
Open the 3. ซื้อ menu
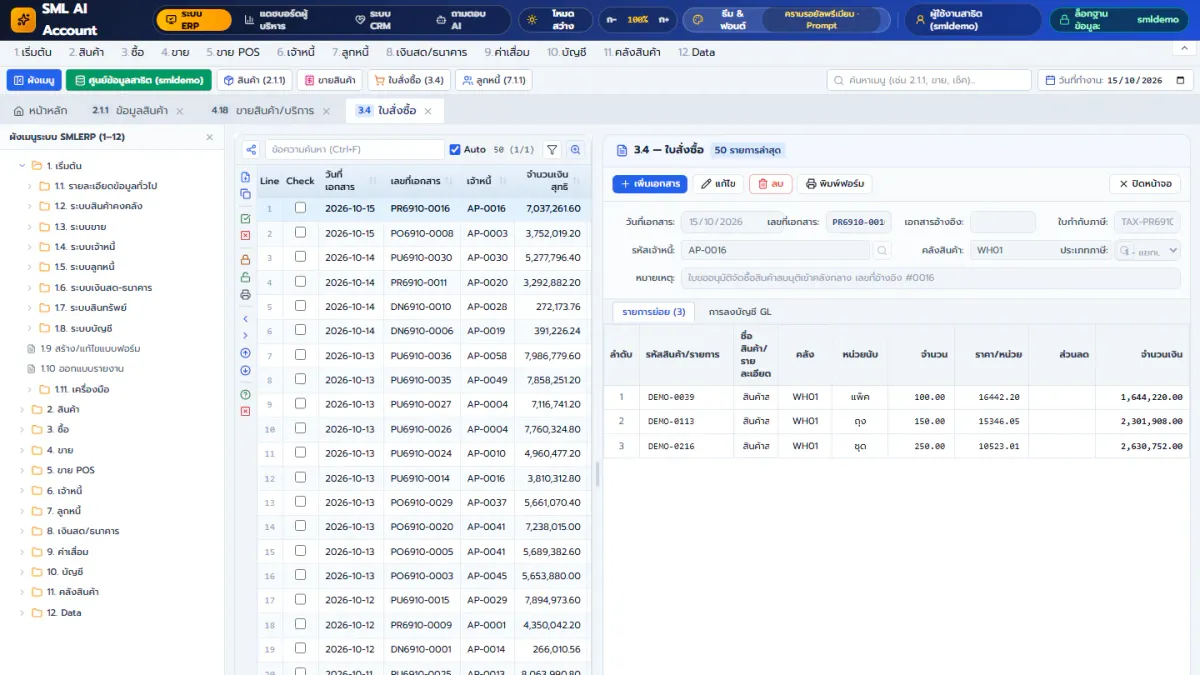[x=132, y=52]
